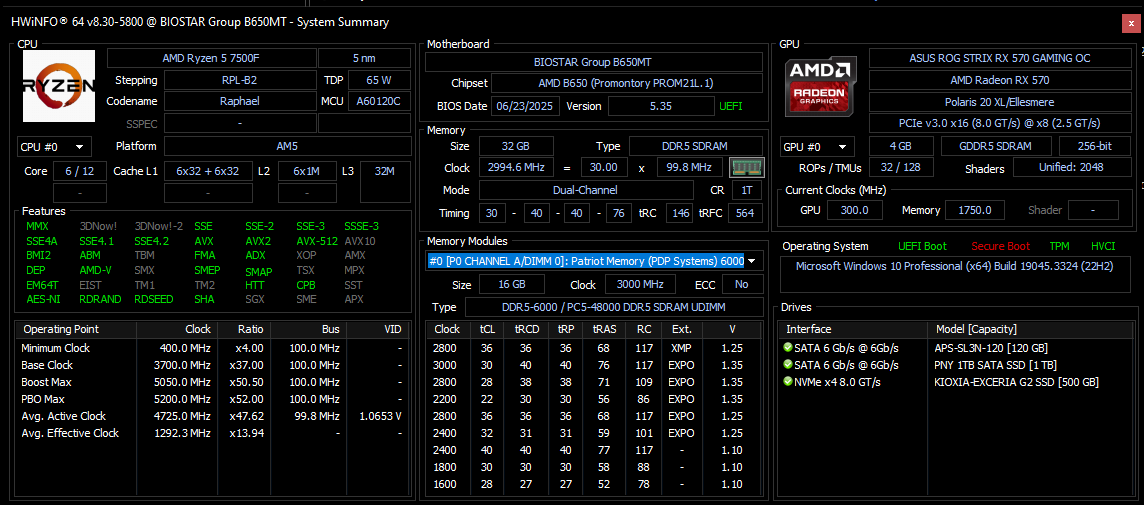Screen dimensions: 1144x505
Task: Click the BIOS date 06/23/2025 field
Action: tap(525, 106)
